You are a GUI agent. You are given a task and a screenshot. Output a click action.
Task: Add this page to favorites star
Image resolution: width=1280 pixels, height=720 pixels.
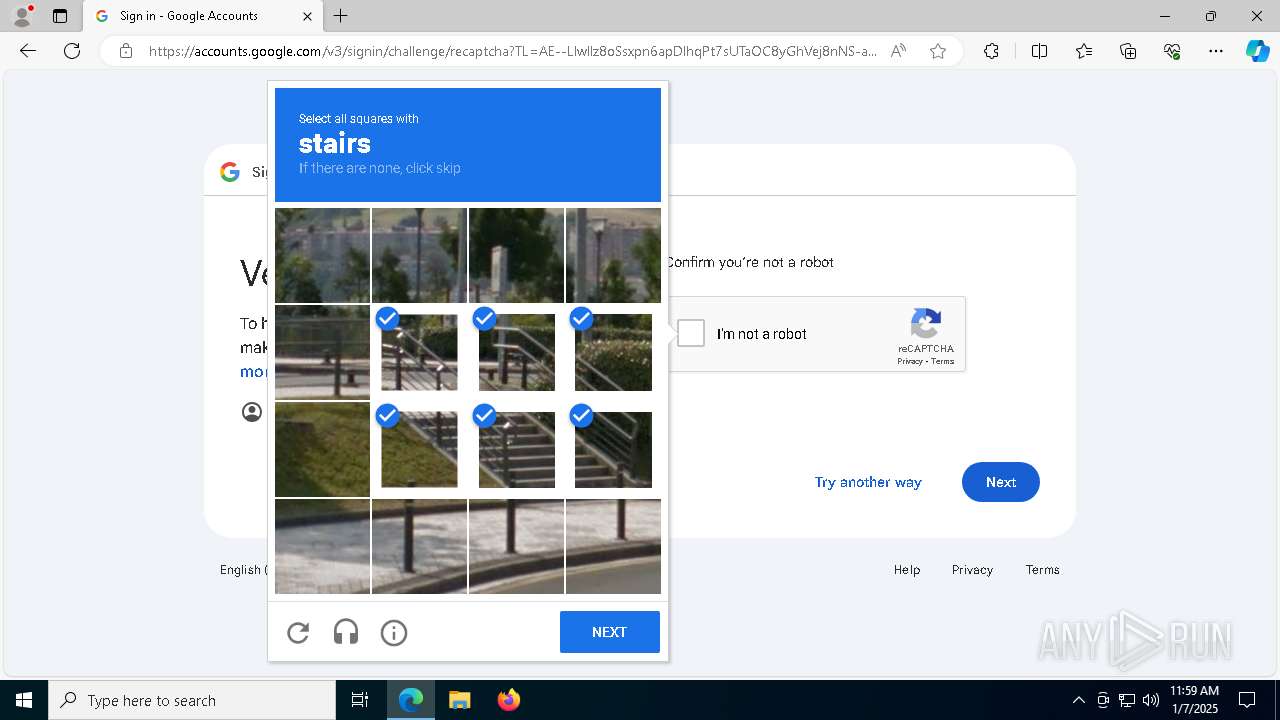[x=938, y=51]
